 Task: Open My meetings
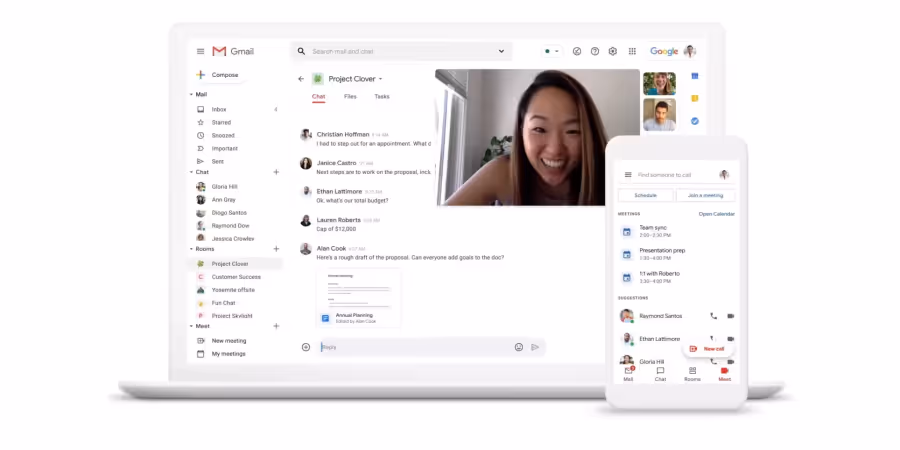[x=228, y=354]
